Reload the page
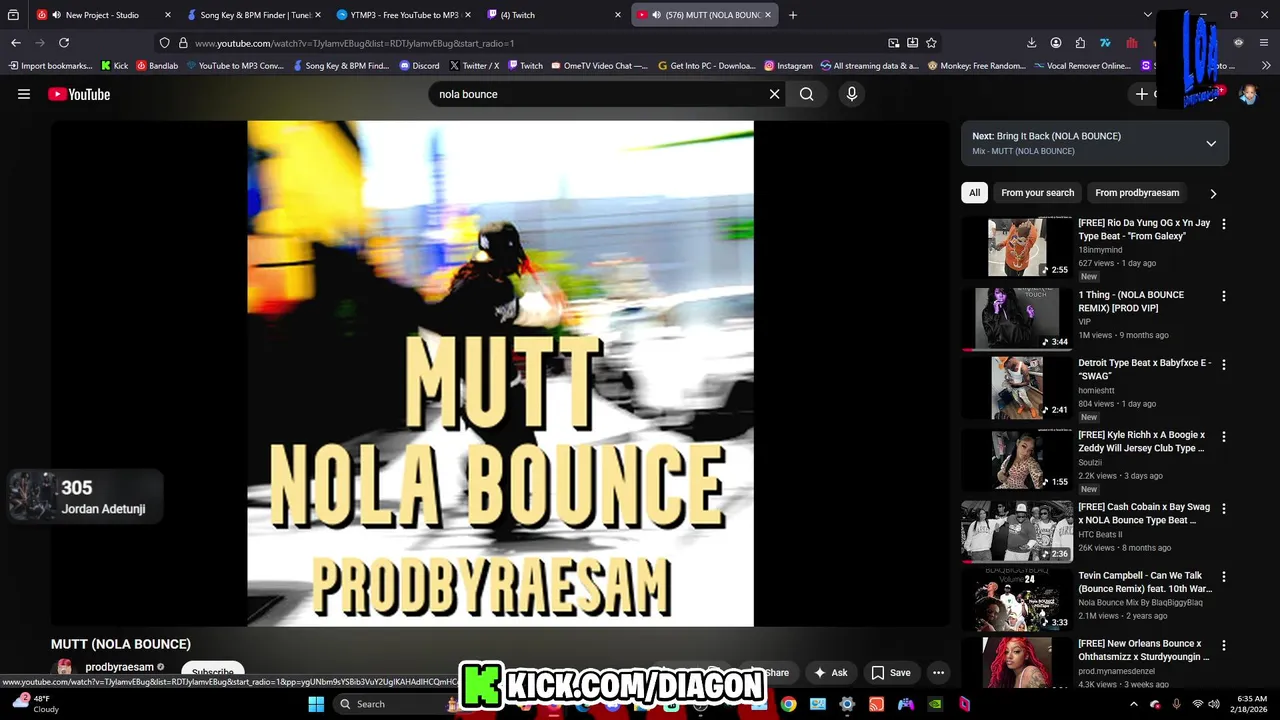Image resolution: width=1280 pixels, height=720 pixels. [x=64, y=43]
